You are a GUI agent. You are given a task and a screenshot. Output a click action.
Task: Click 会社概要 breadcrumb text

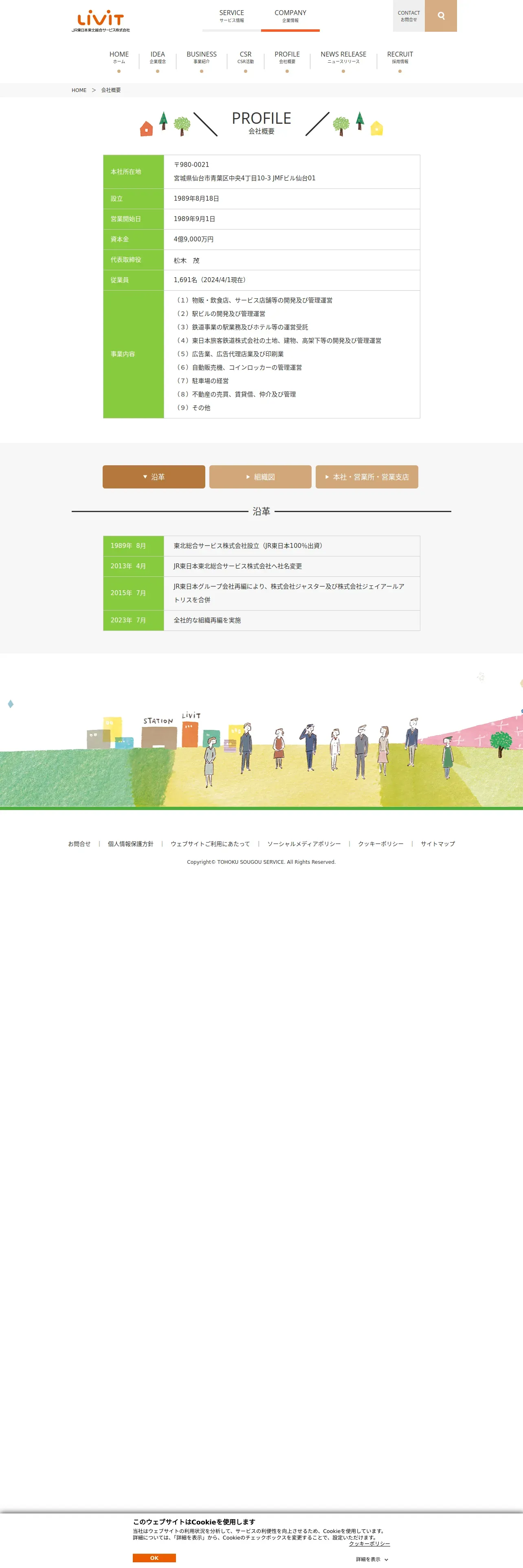(111, 90)
